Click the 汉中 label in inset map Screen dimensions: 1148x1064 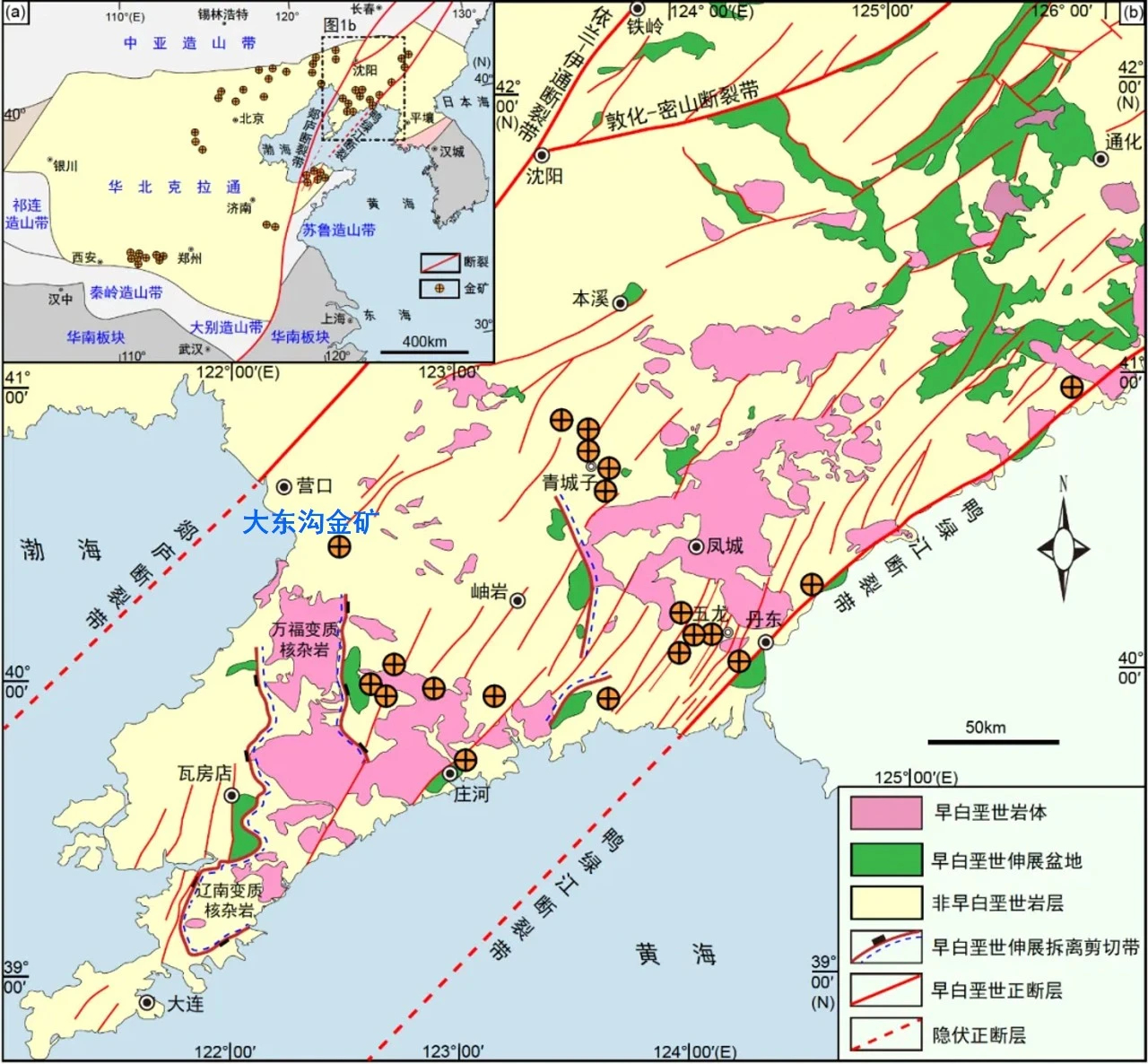(x=61, y=299)
